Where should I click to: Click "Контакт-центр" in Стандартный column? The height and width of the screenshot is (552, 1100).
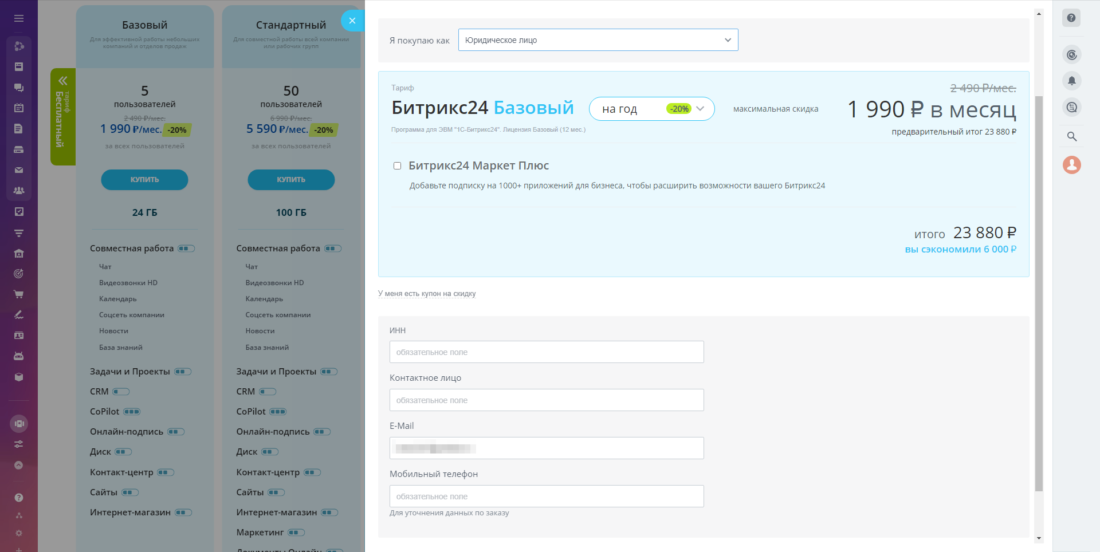(268, 473)
